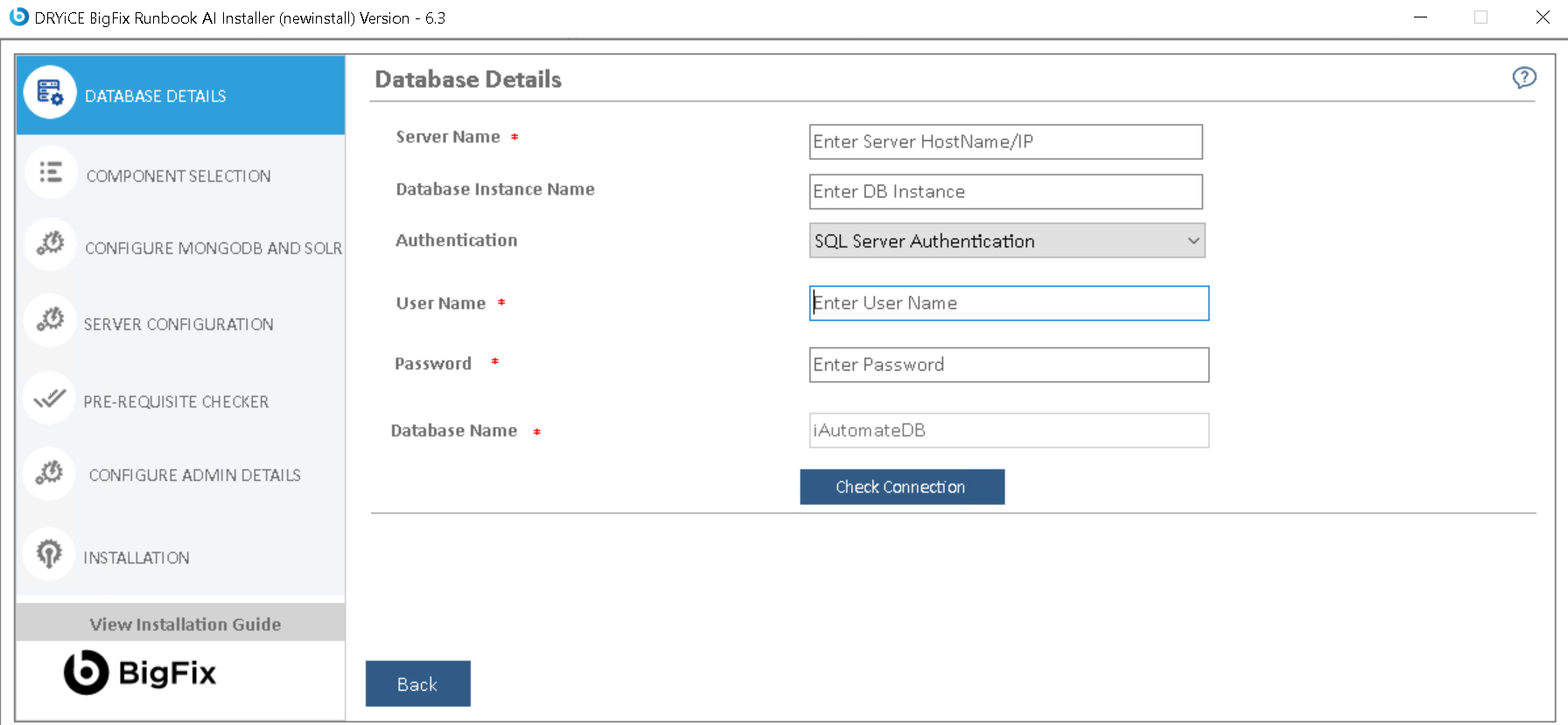Open the Server Configuration step label
The width and height of the screenshot is (1568, 725).
[x=178, y=324]
